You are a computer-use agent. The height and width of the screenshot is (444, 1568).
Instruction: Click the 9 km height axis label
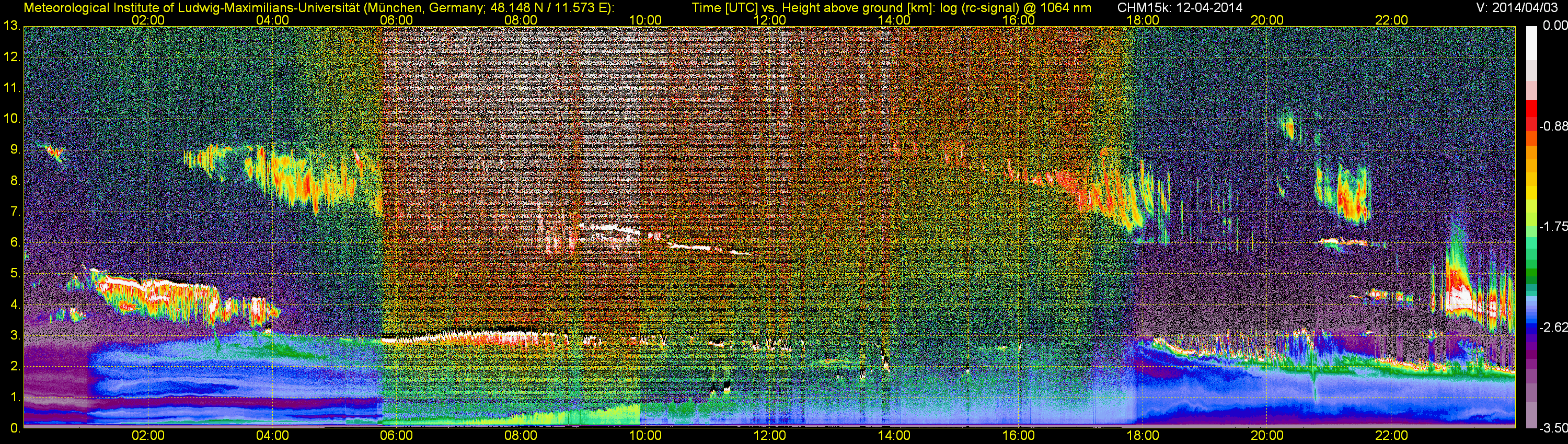coord(15,149)
